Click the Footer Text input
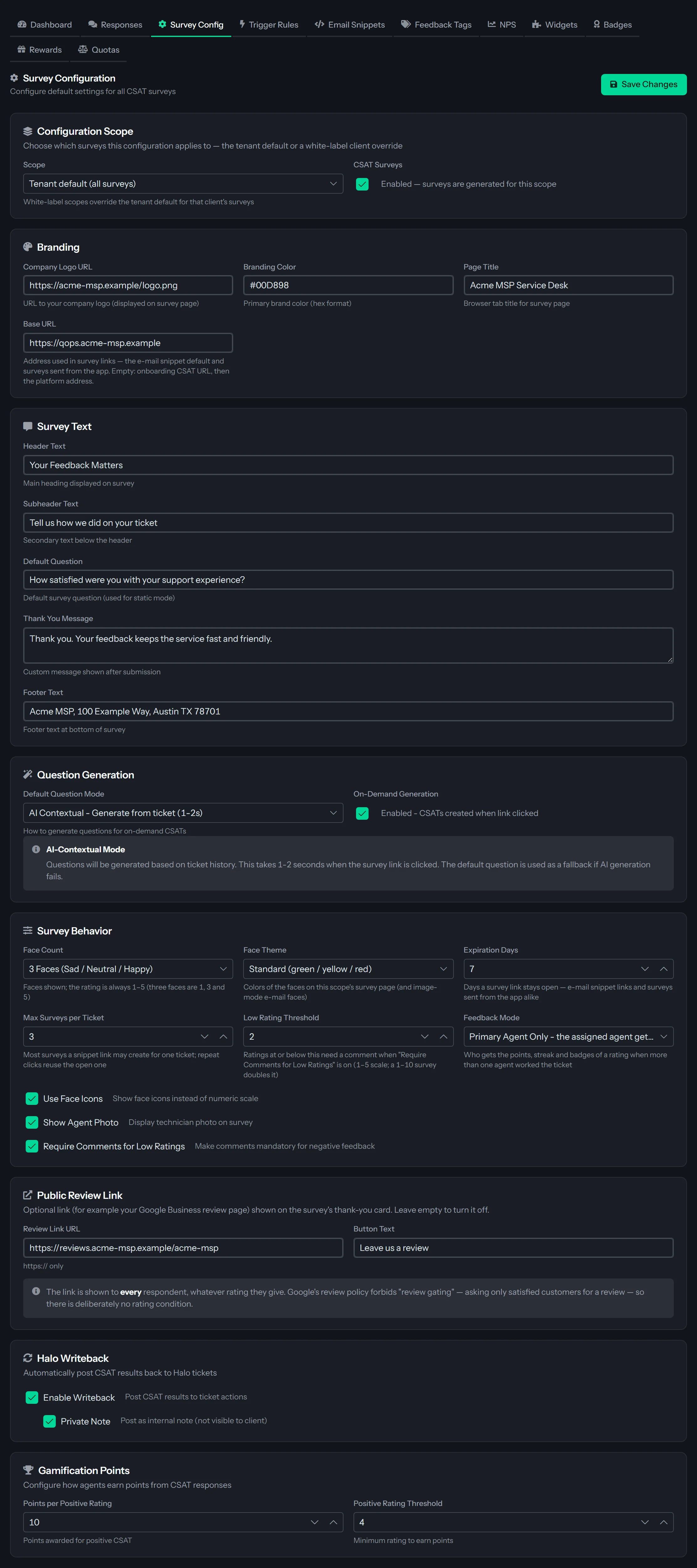 click(x=348, y=712)
